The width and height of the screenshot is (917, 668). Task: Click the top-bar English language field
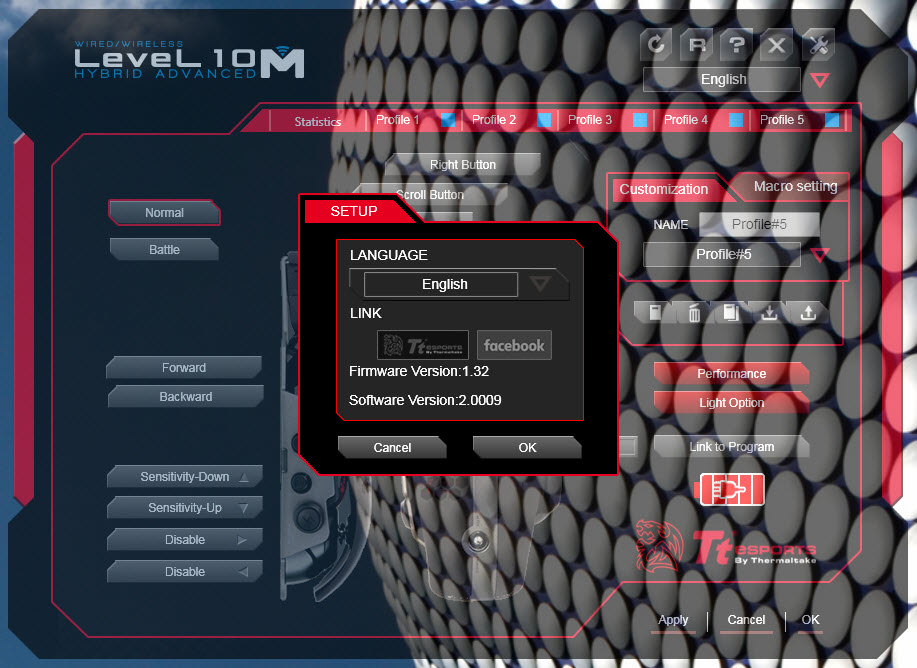pyautogui.click(x=722, y=80)
